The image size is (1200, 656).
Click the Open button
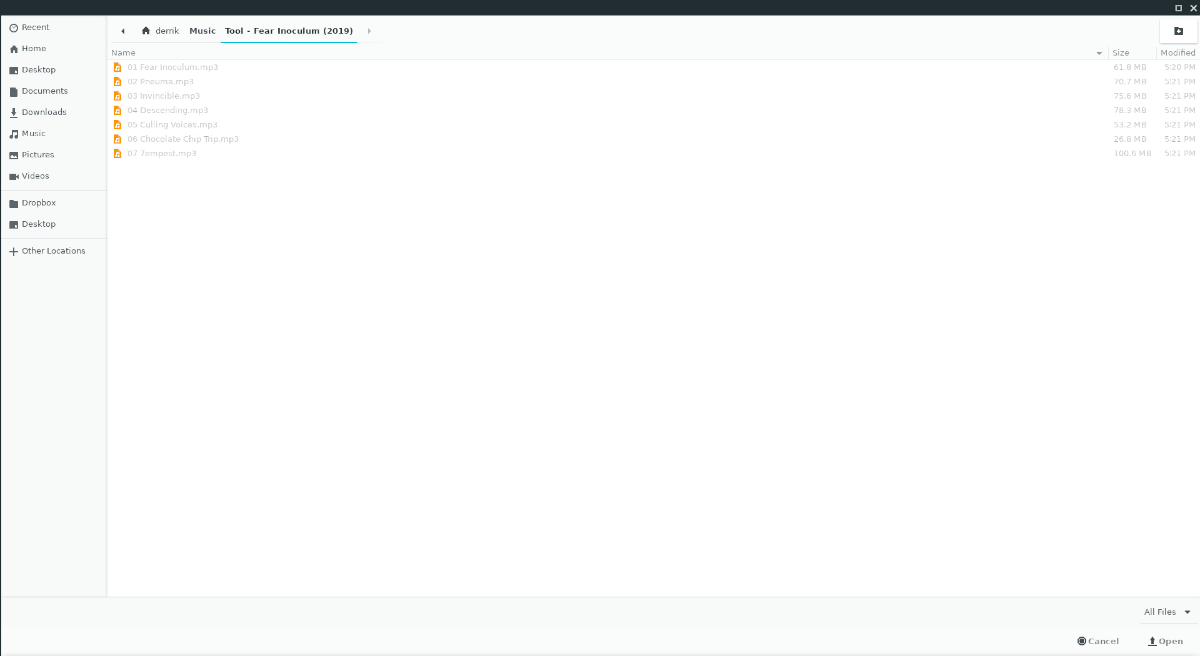pos(1166,641)
